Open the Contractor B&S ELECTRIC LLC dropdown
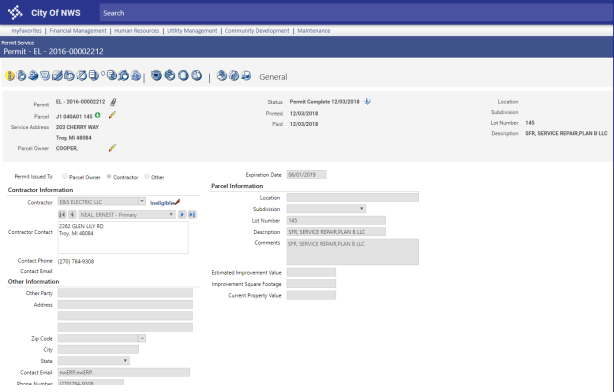 coord(142,201)
